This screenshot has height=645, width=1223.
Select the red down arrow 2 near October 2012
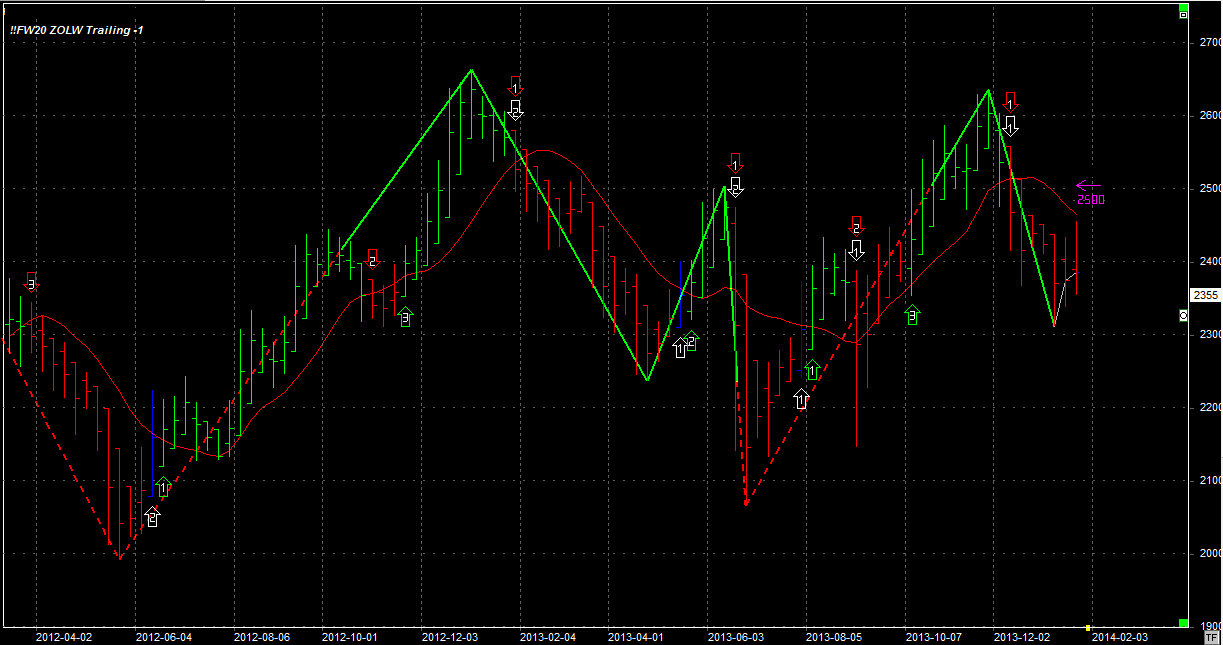372,258
